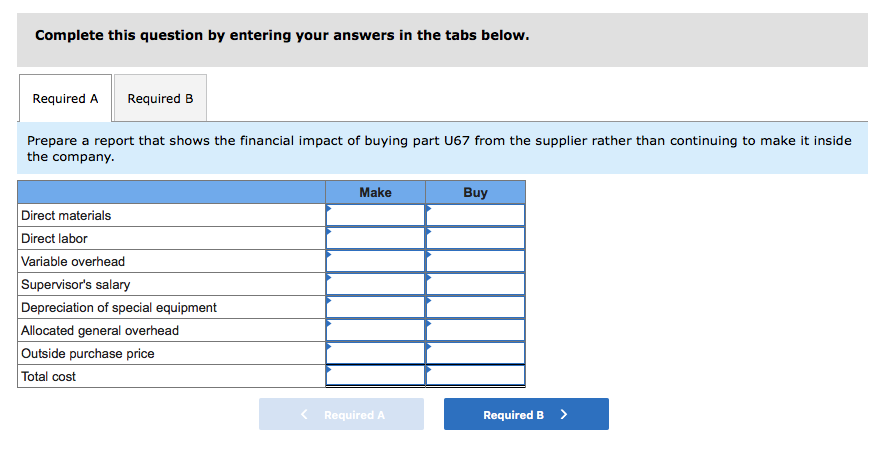Click Make cell for Supervisor's salary
This screenshot has width=891, height=458.
click(375, 285)
